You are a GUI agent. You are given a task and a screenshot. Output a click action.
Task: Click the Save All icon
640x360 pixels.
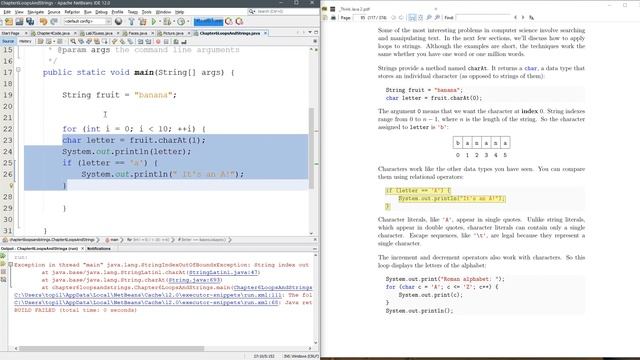click(30, 21)
